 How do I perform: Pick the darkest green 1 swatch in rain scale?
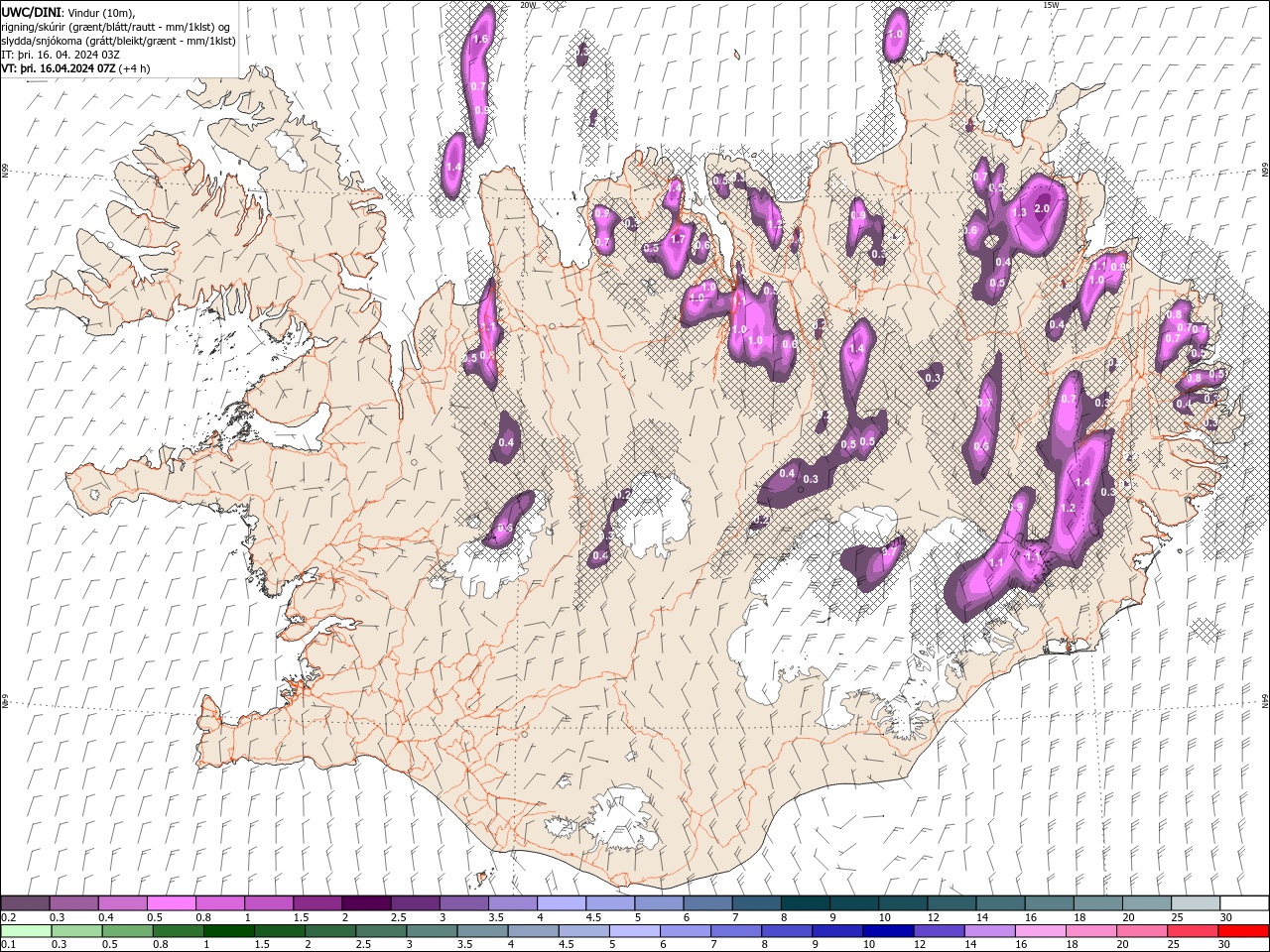(x=229, y=931)
